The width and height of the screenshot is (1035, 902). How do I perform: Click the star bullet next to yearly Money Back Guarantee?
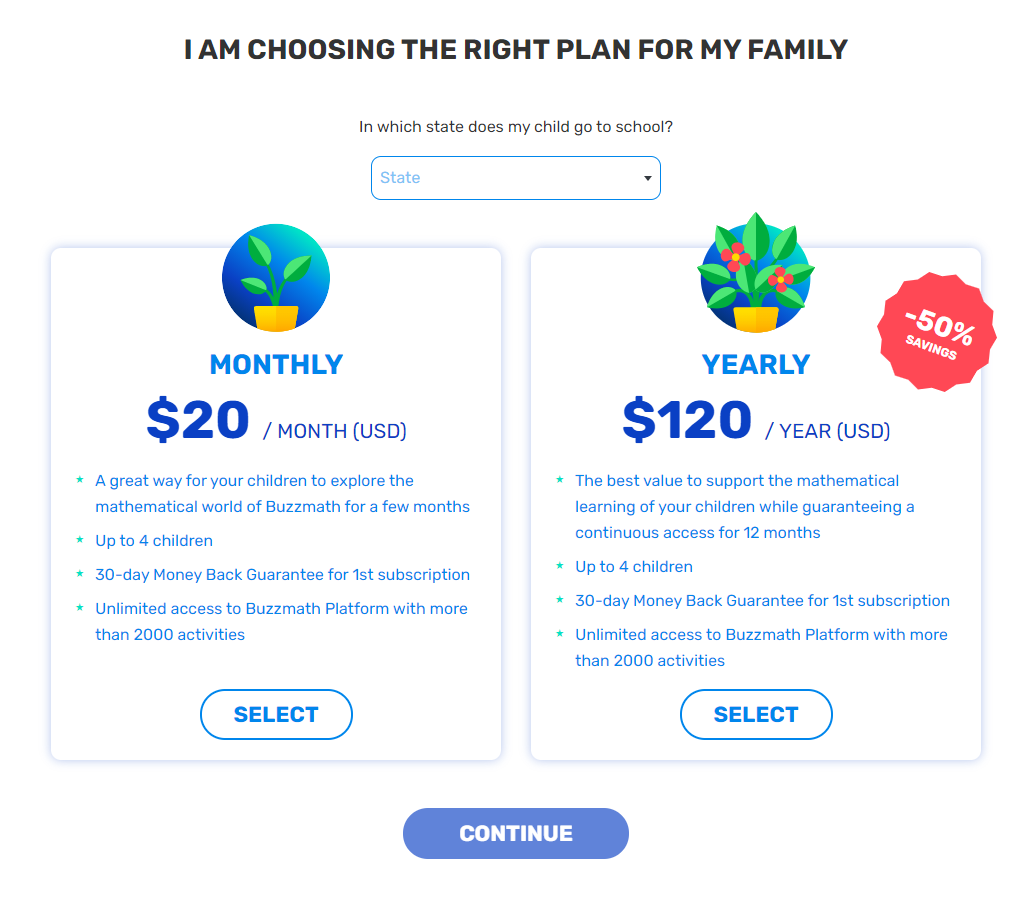560,600
